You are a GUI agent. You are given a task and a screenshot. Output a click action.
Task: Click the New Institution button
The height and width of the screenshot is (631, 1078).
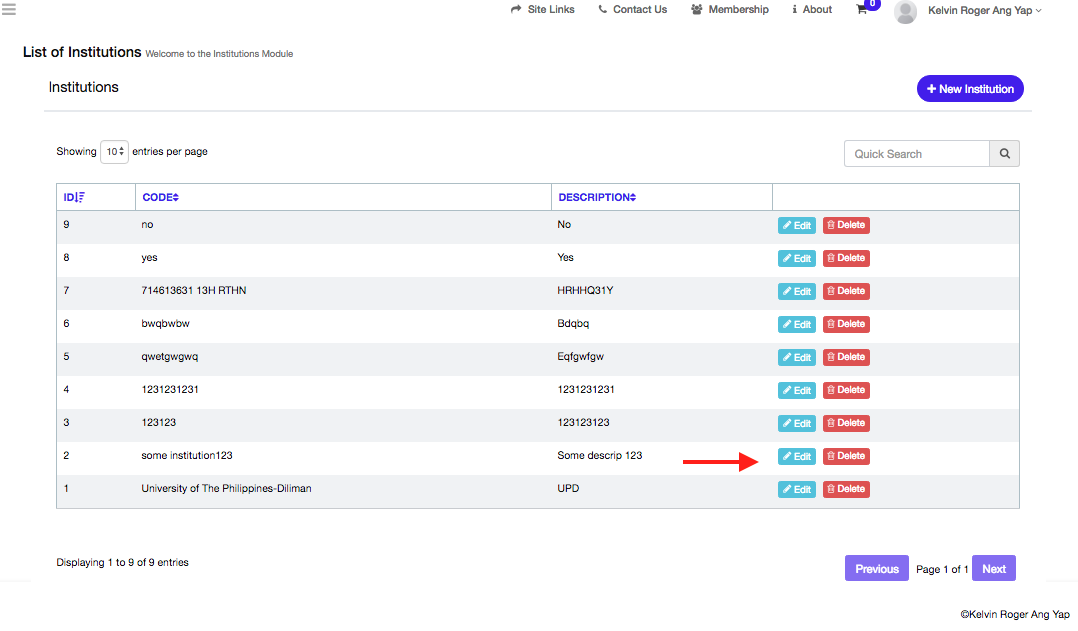969,89
